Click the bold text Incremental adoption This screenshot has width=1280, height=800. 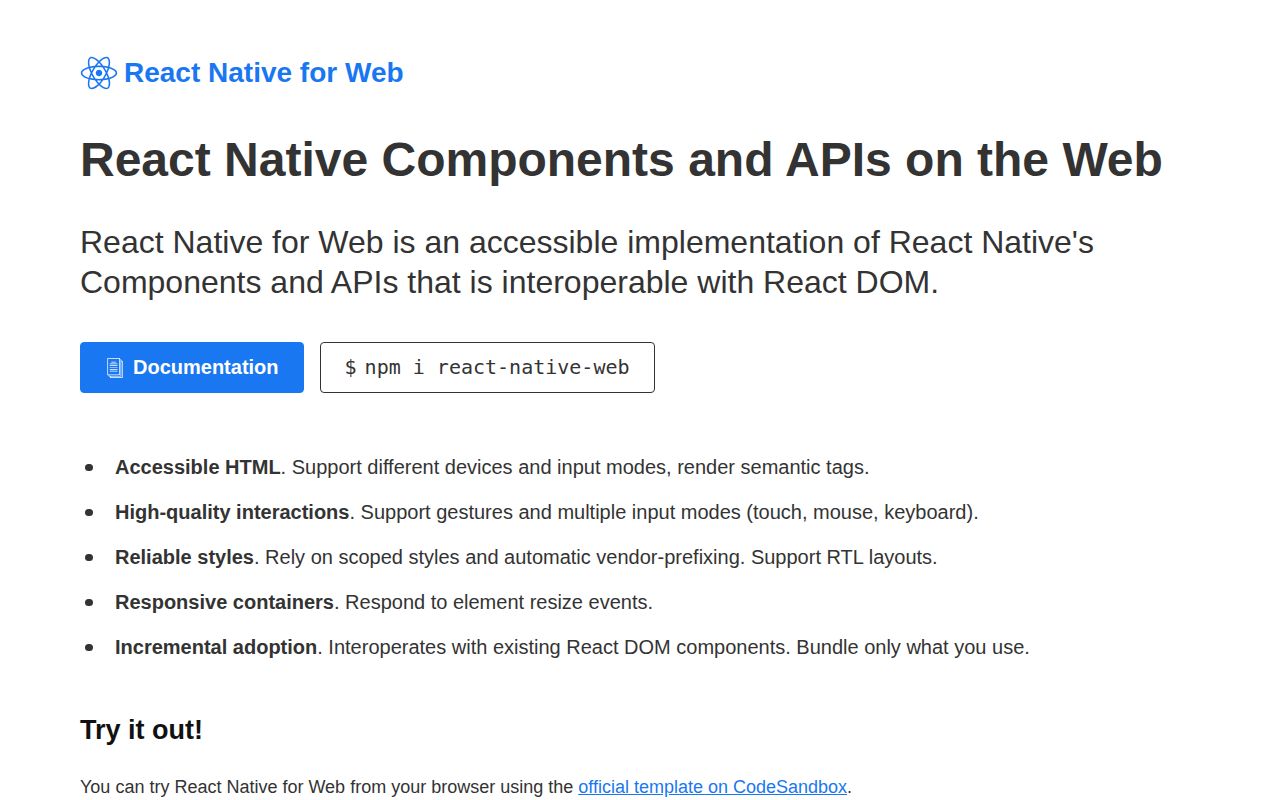pyautogui.click(x=216, y=647)
